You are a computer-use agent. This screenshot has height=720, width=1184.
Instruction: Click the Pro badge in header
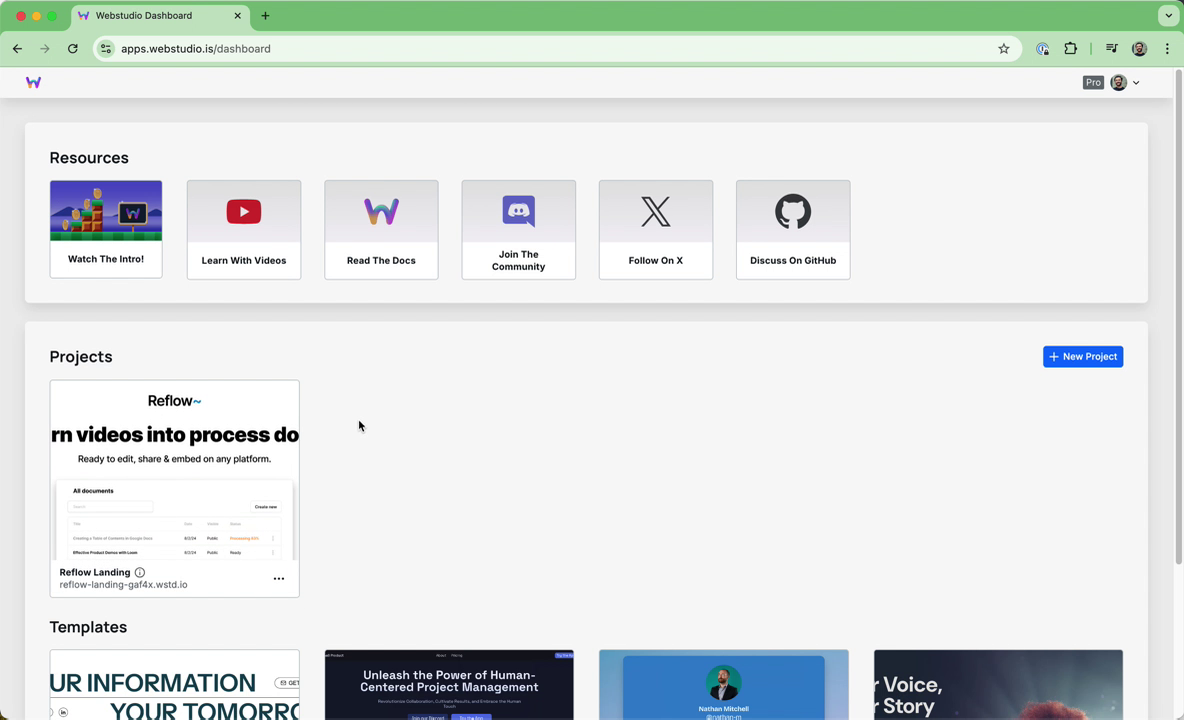click(1093, 82)
